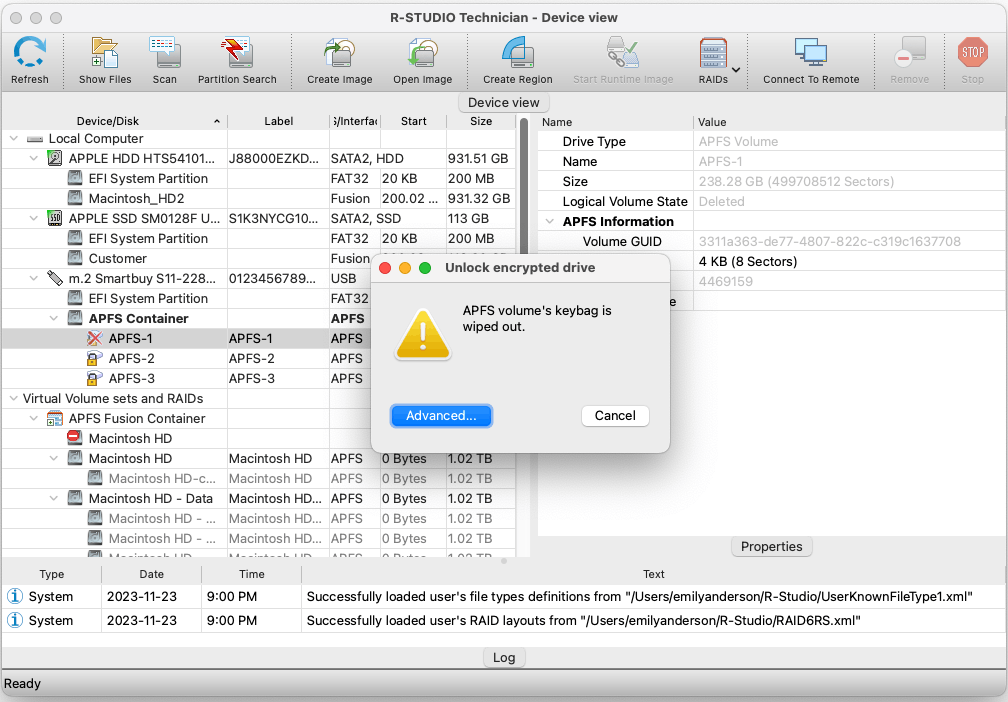Click the Size column header

coord(481,121)
